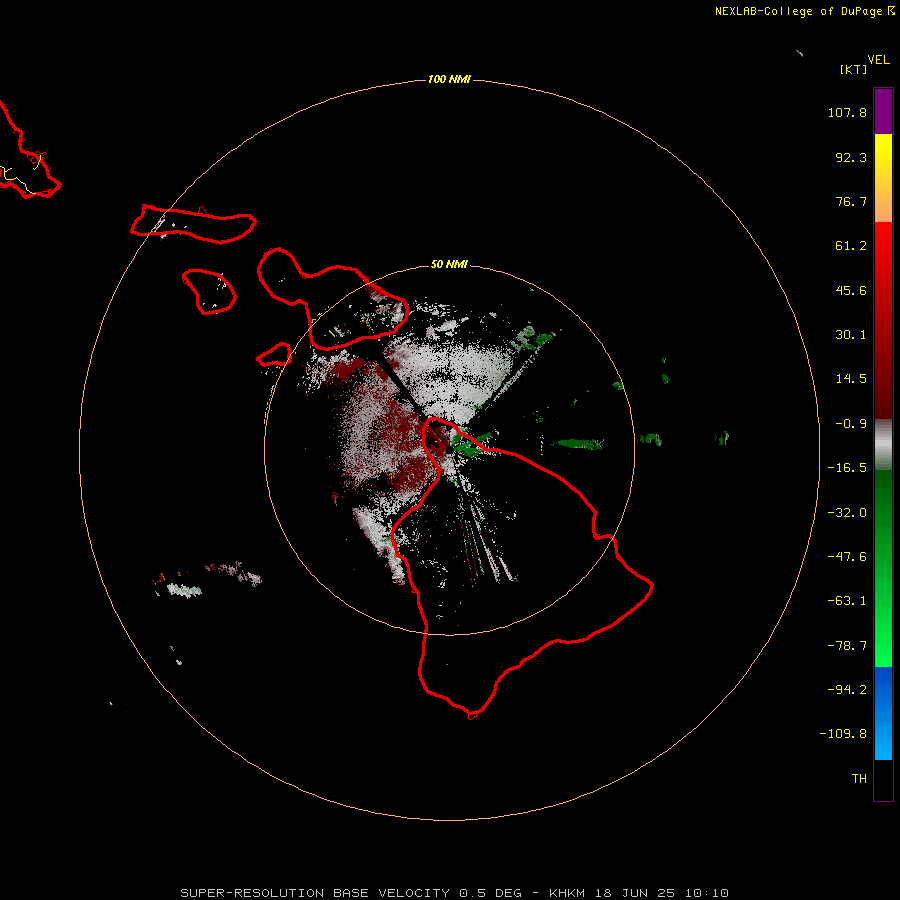Click the TH legend label
Screen dimensions: 900x900
point(859,778)
